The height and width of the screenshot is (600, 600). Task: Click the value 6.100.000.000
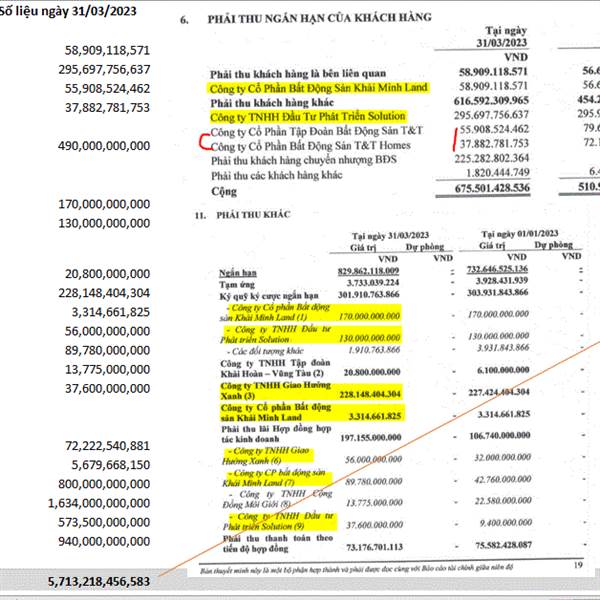(x=503, y=370)
